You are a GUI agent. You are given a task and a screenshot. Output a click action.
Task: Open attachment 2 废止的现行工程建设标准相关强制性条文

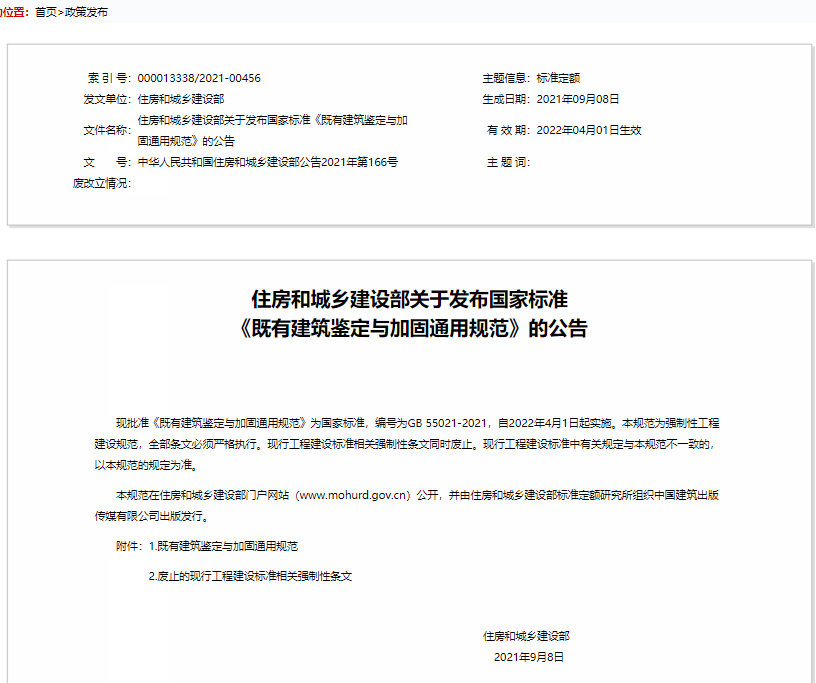click(251, 577)
